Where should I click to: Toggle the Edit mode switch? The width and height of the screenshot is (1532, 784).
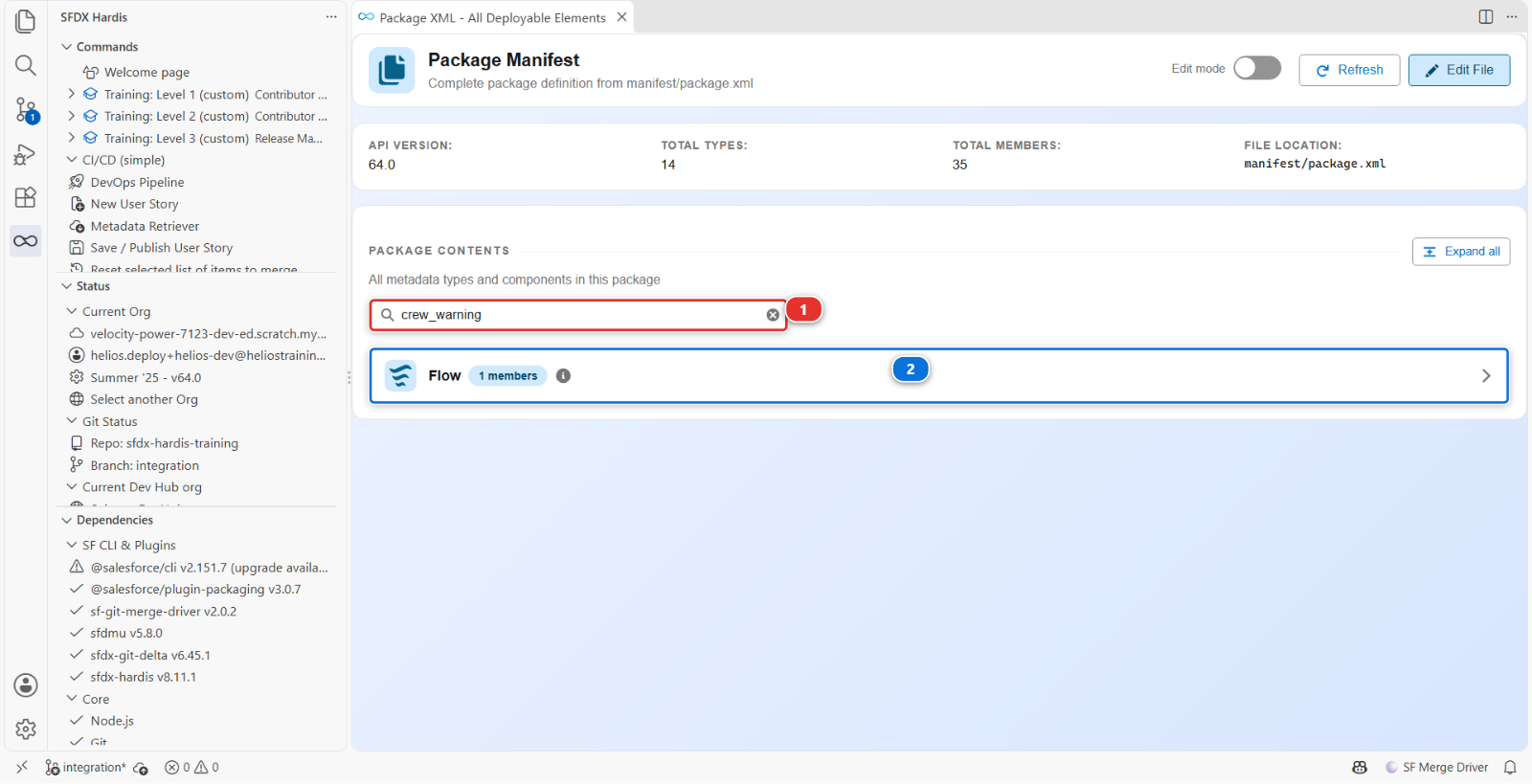pos(1257,68)
